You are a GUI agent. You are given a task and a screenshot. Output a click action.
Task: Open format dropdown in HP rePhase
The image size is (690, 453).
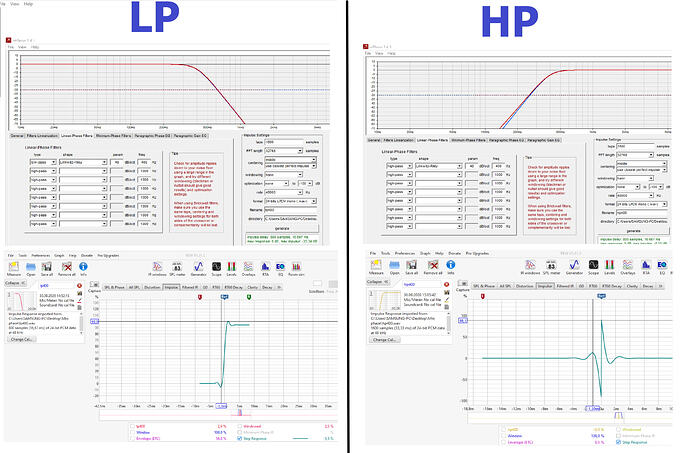click(x=642, y=204)
